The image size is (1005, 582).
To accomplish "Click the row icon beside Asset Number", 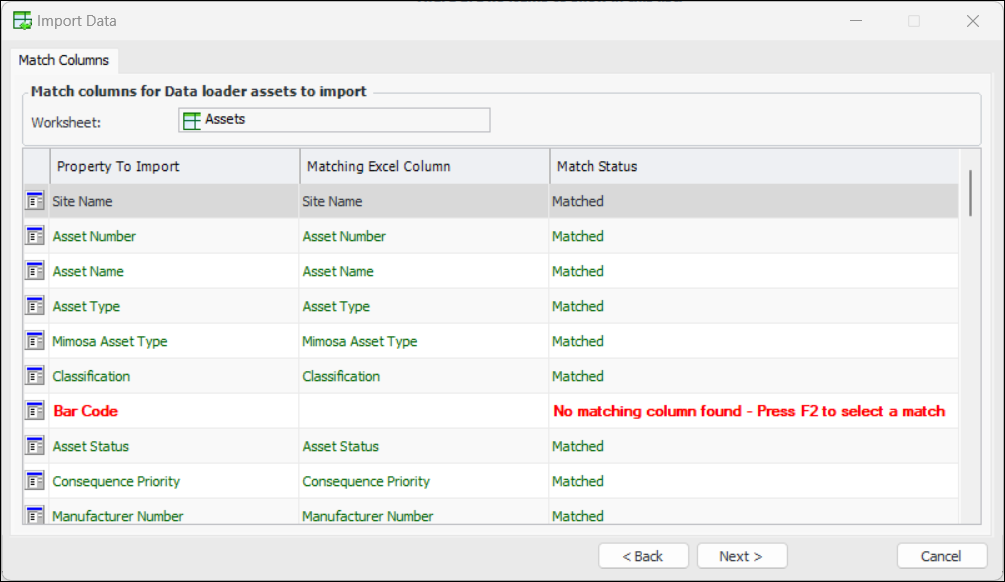I will click(x=35, y=236).
